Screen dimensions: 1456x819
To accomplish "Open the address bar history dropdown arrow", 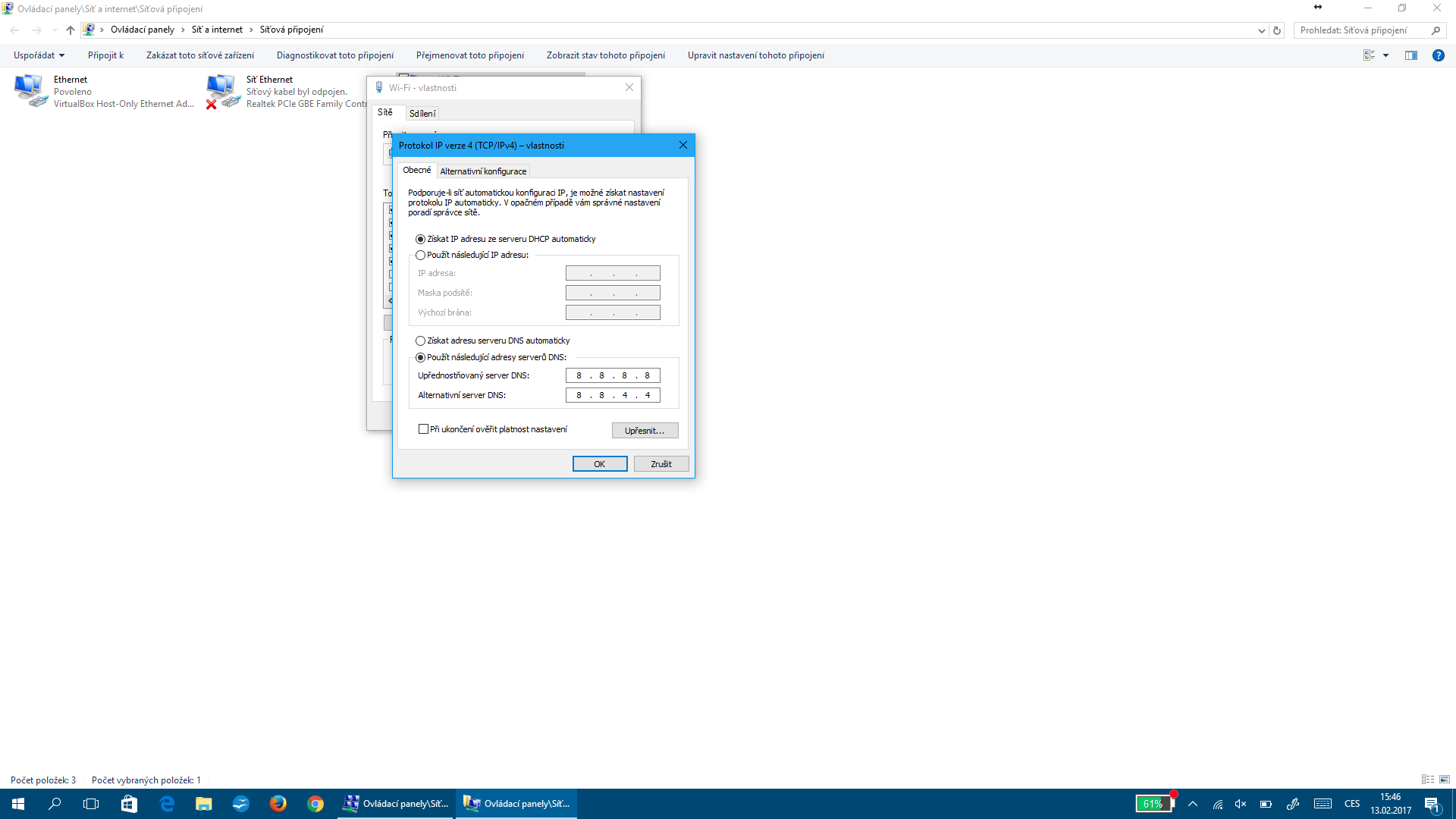I will click(x=1261, y=31).
